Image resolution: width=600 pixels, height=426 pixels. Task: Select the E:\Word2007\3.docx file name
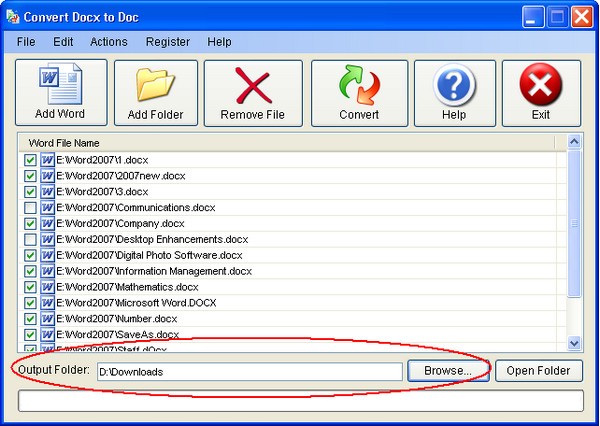[x=102, y=192]
